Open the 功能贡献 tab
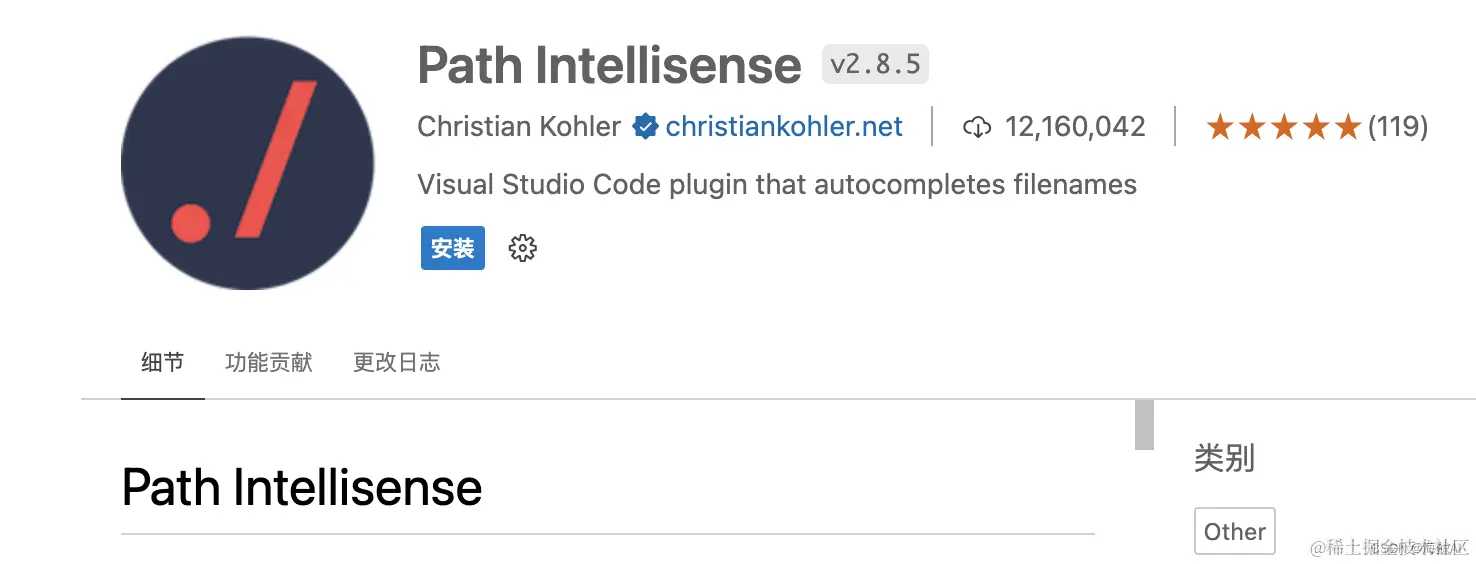Screen dimensions: 1476x564 coord(269,362)
